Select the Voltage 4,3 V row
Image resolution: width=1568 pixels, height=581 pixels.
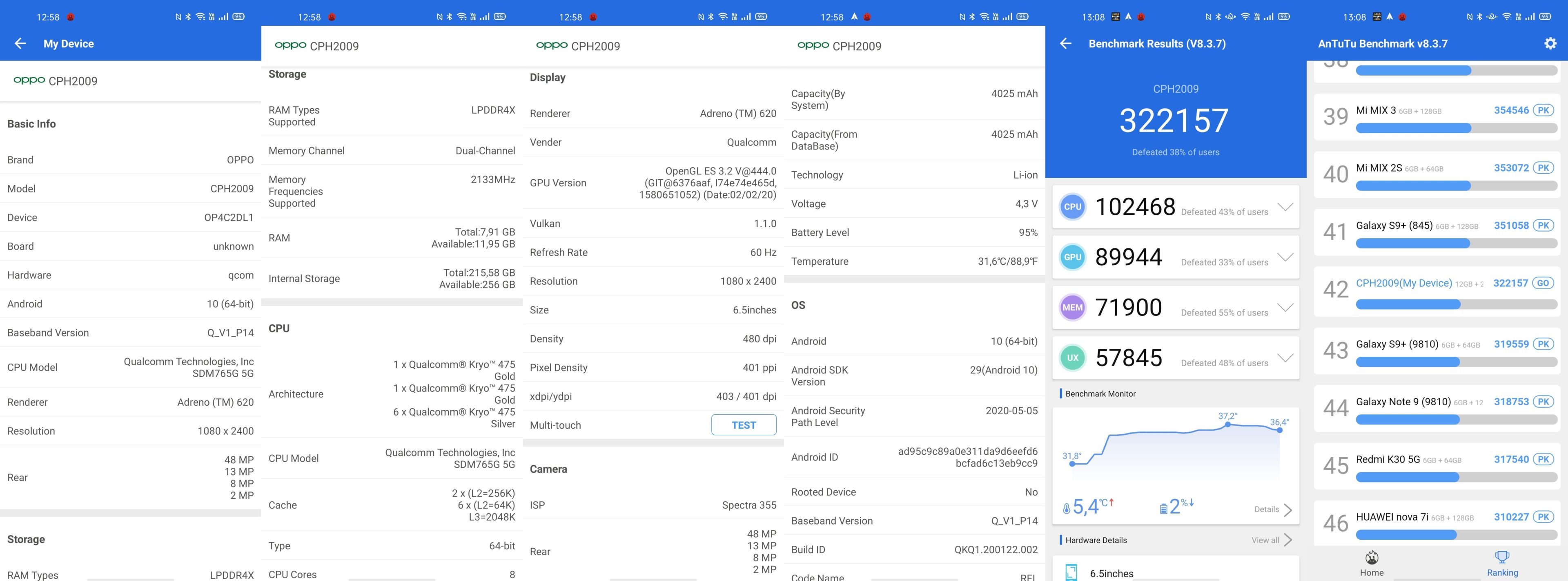pyautogui.click(x=914, y=203)
